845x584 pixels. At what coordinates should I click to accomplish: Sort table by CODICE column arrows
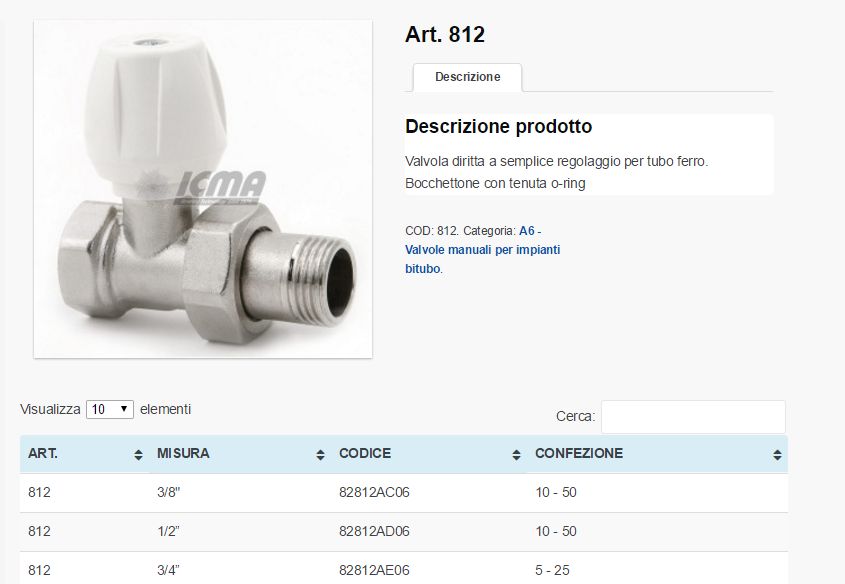tap(516, 455)
